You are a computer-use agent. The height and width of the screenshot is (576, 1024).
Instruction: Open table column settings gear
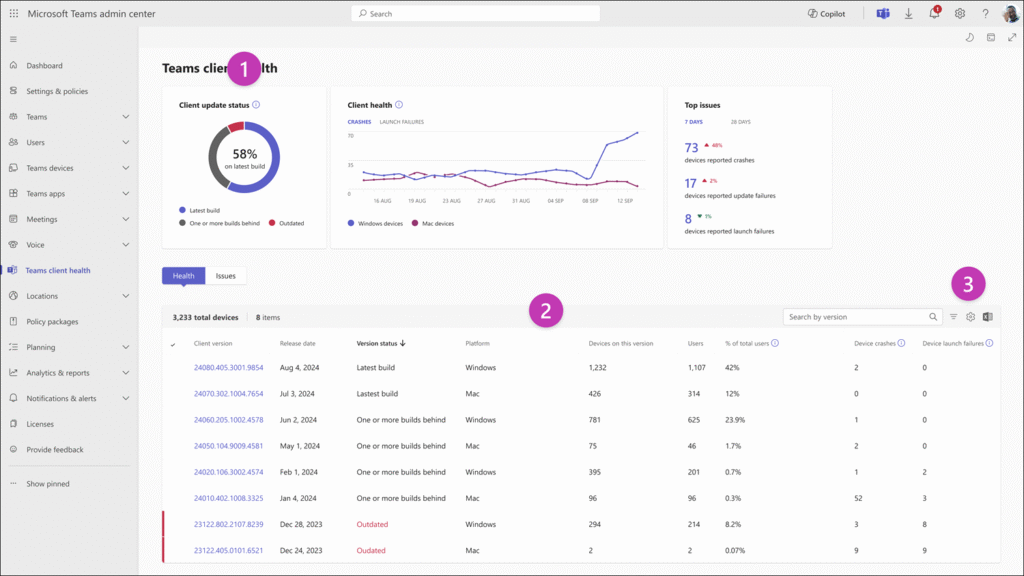(x=970, y=317)
